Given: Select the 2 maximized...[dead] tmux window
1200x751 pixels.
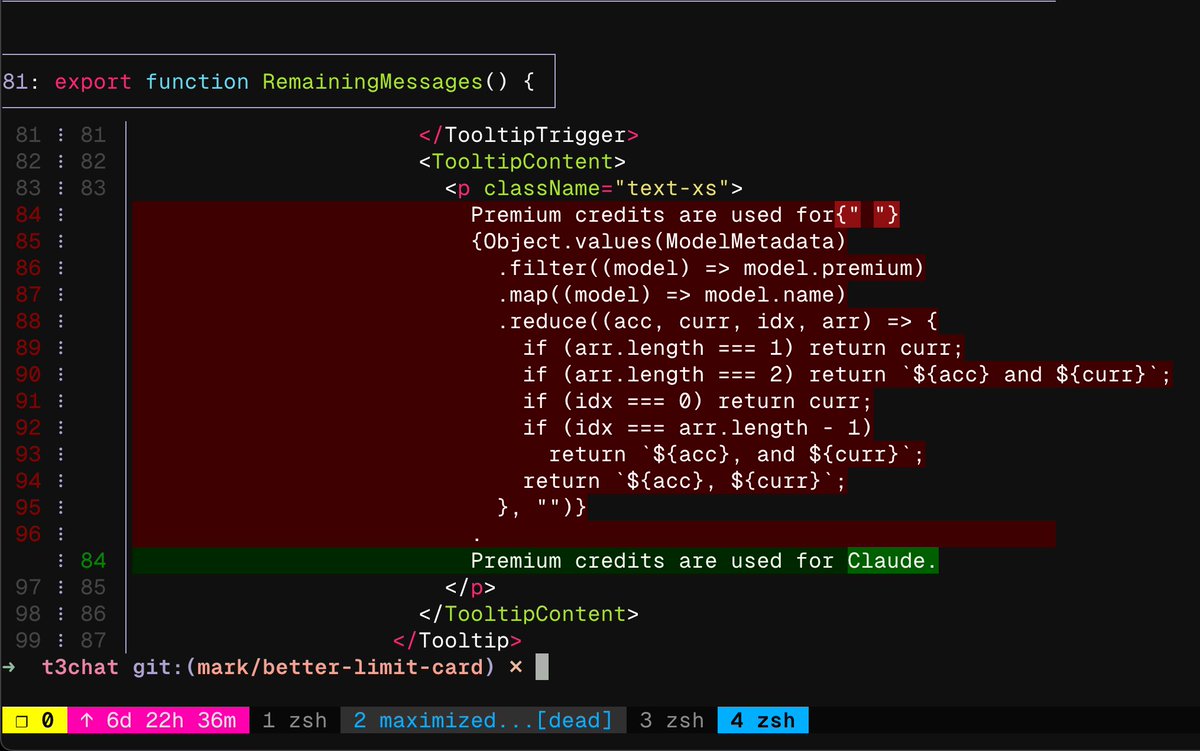Looking at the screenshot, I should click(x=482, y=720).
